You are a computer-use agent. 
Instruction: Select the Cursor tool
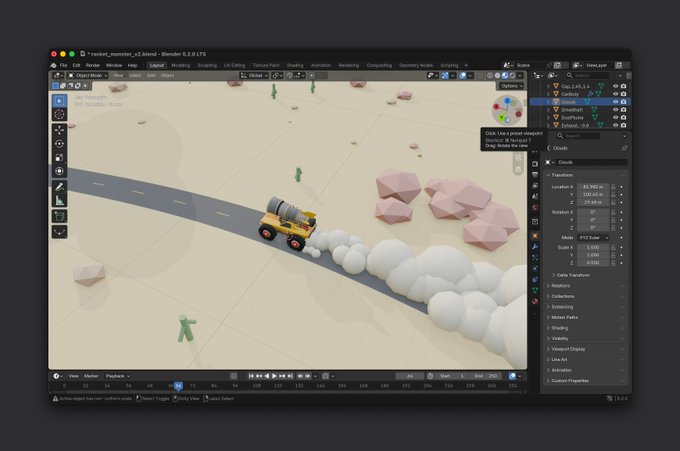click(x=59, y=114)
